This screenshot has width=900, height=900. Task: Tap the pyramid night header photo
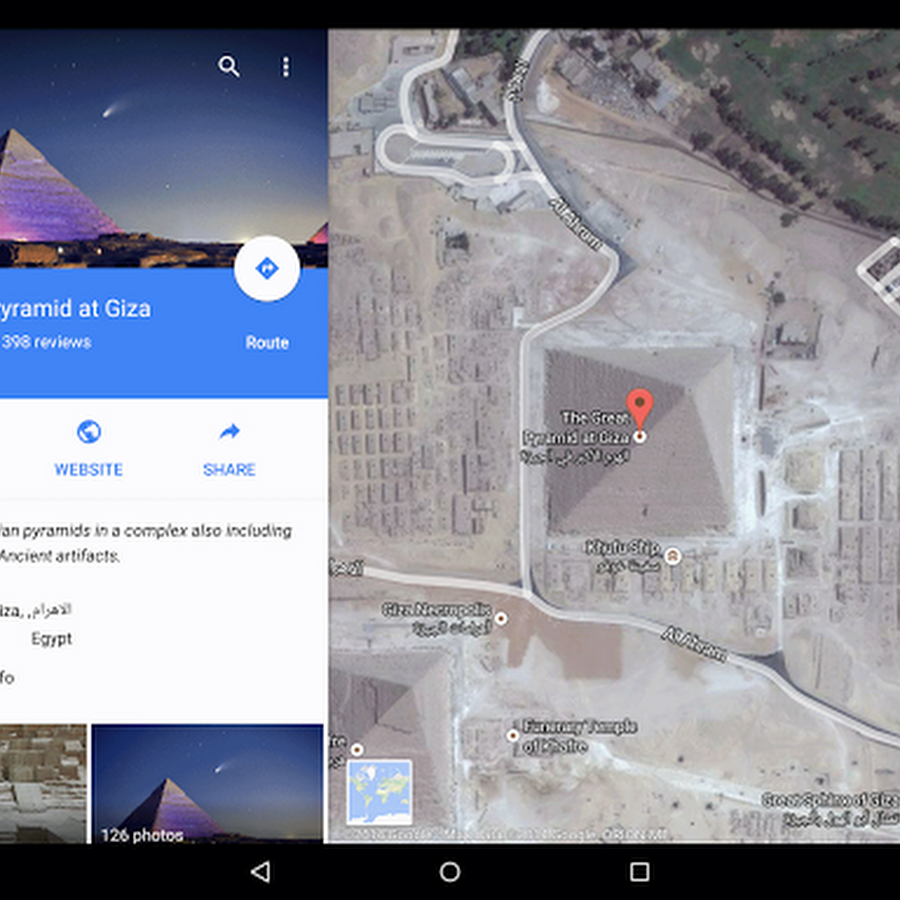click(x=164, y=148)
